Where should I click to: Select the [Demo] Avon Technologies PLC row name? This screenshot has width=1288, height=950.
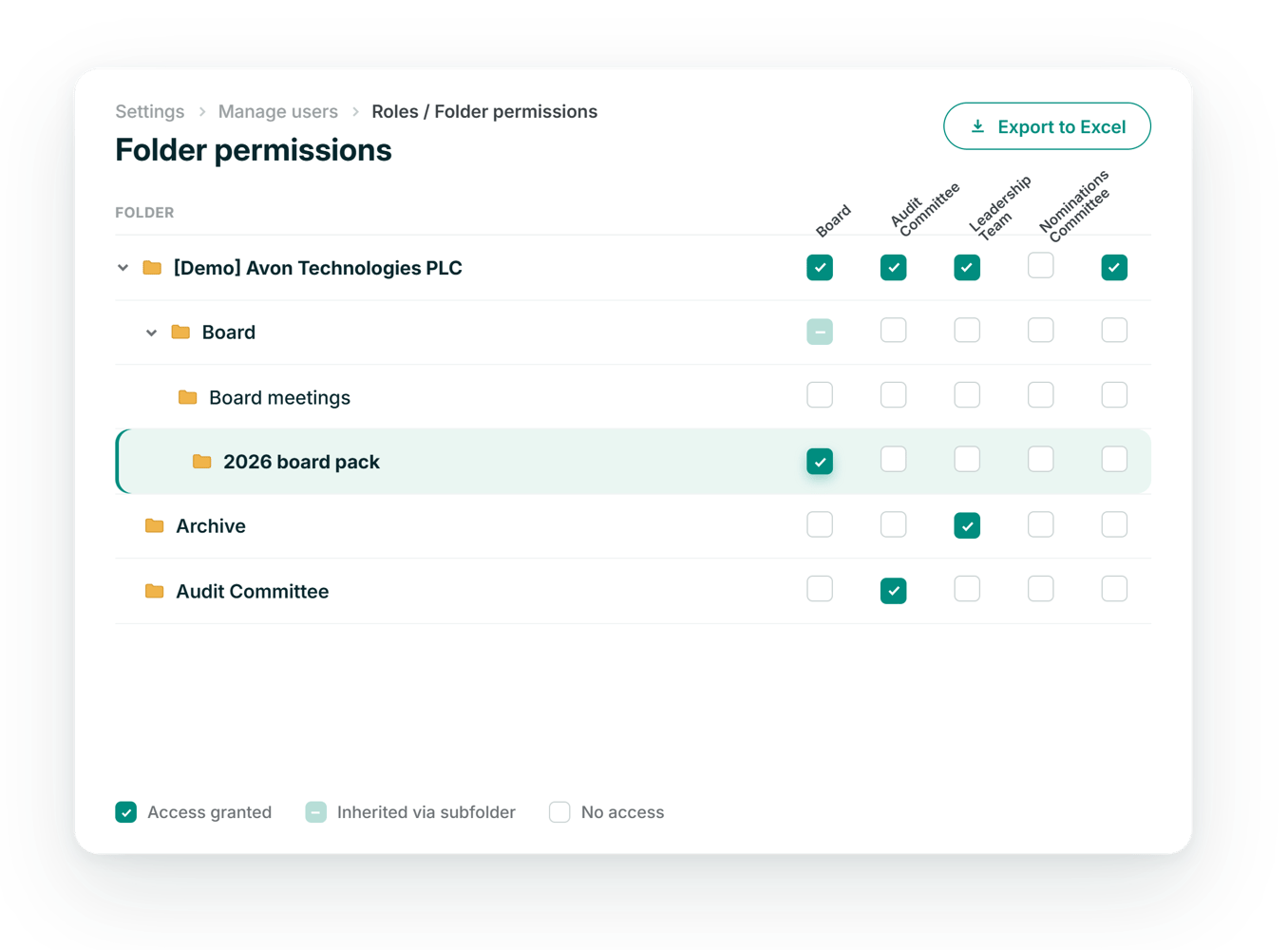pyautogui.click(x=317, y=268)
